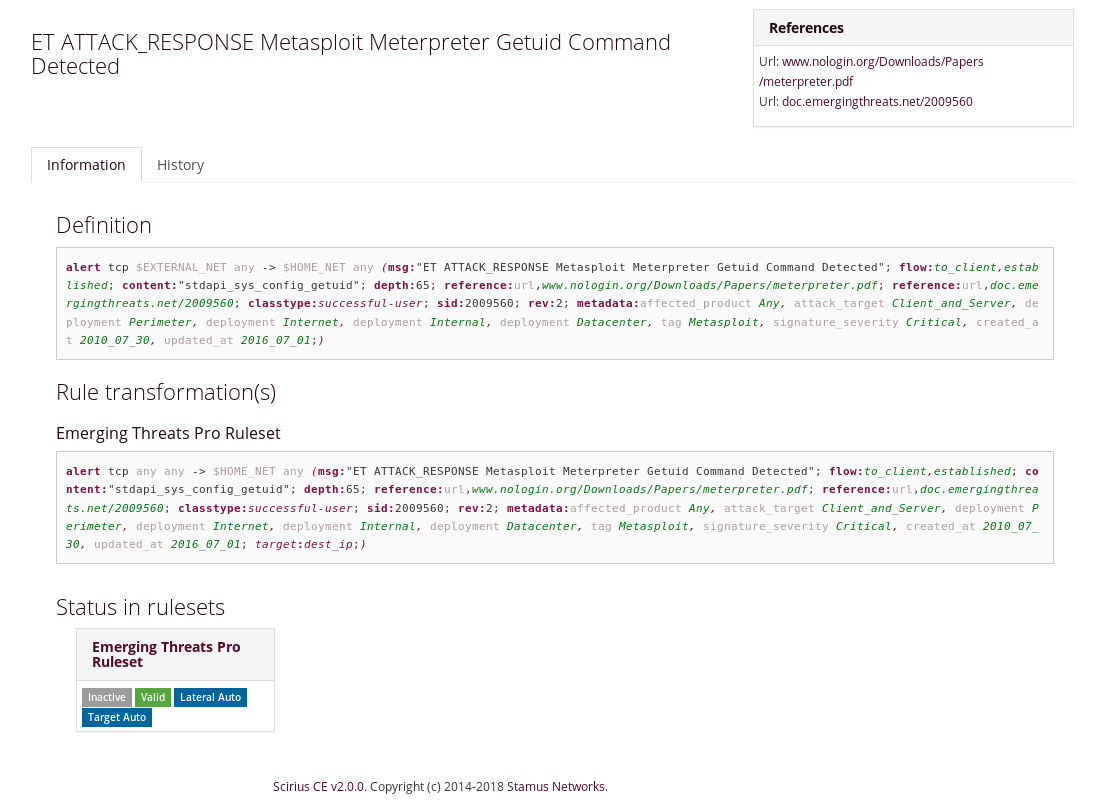Image resolution: width=1098 pixels, height=804 pixels.
Task: Switch to the History tab
Action: [180, 165]
